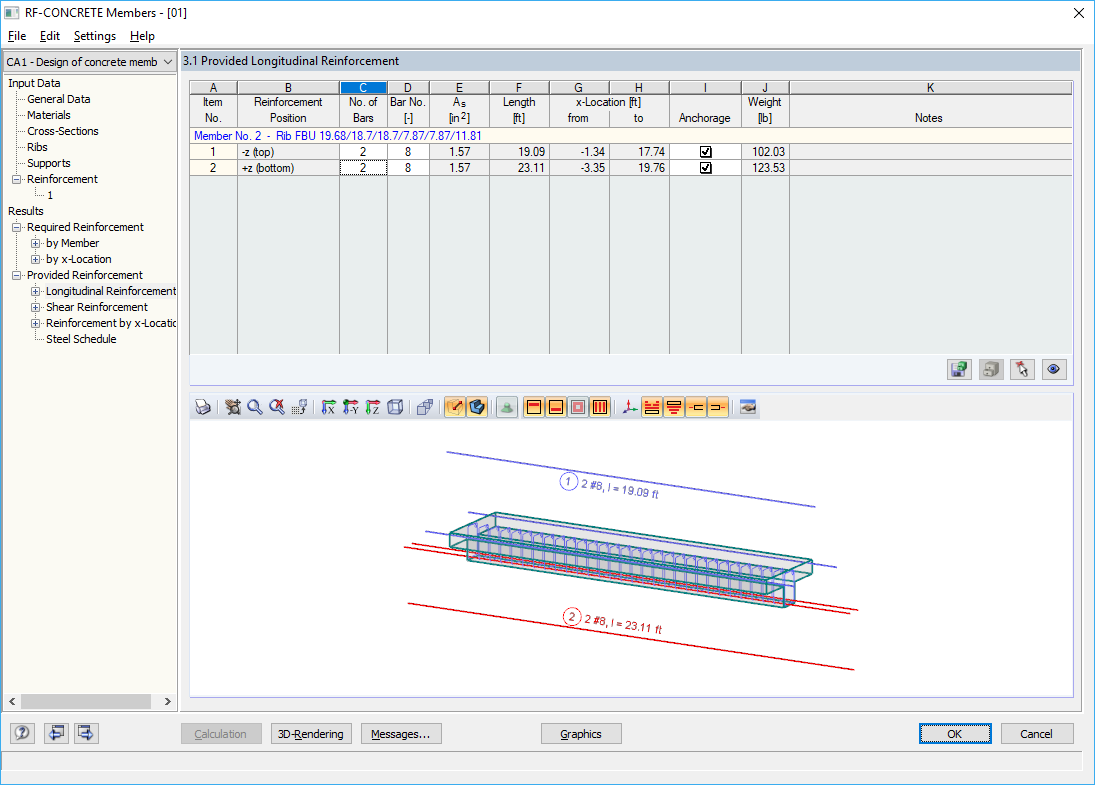Click the grid numbering settings icon

tap(300, 407)
